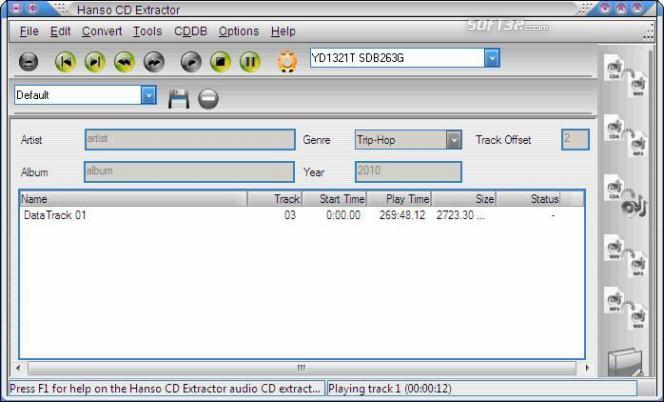Click the WAV to MP3 conversion icon
Image resolution: width=664 pixels, height=402 pixels.
(625, 257)
